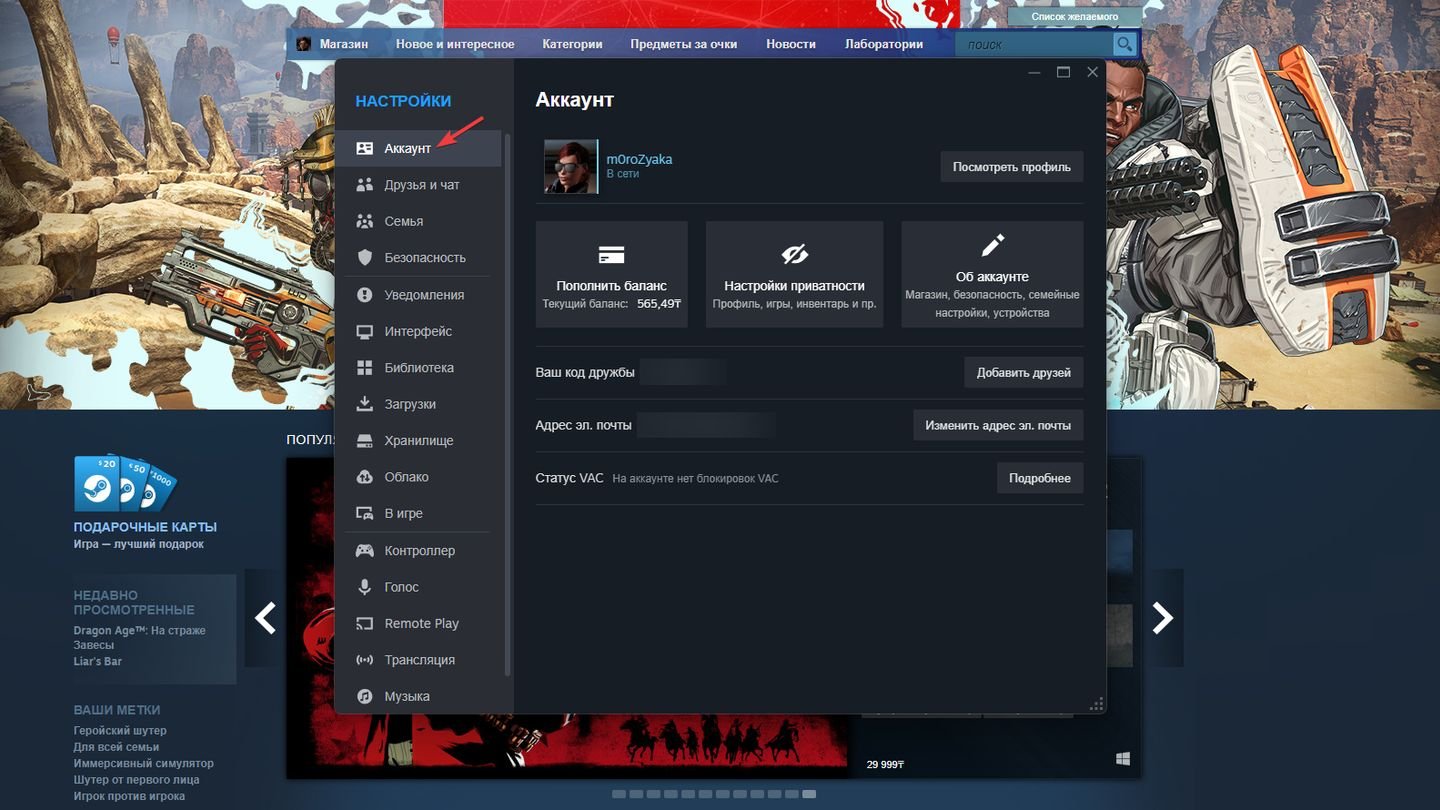The width and height of the screenshot is (1440, 810).
Task: Open the Магазин store menu
Action: pyautogui.click(x=344, y=44)
